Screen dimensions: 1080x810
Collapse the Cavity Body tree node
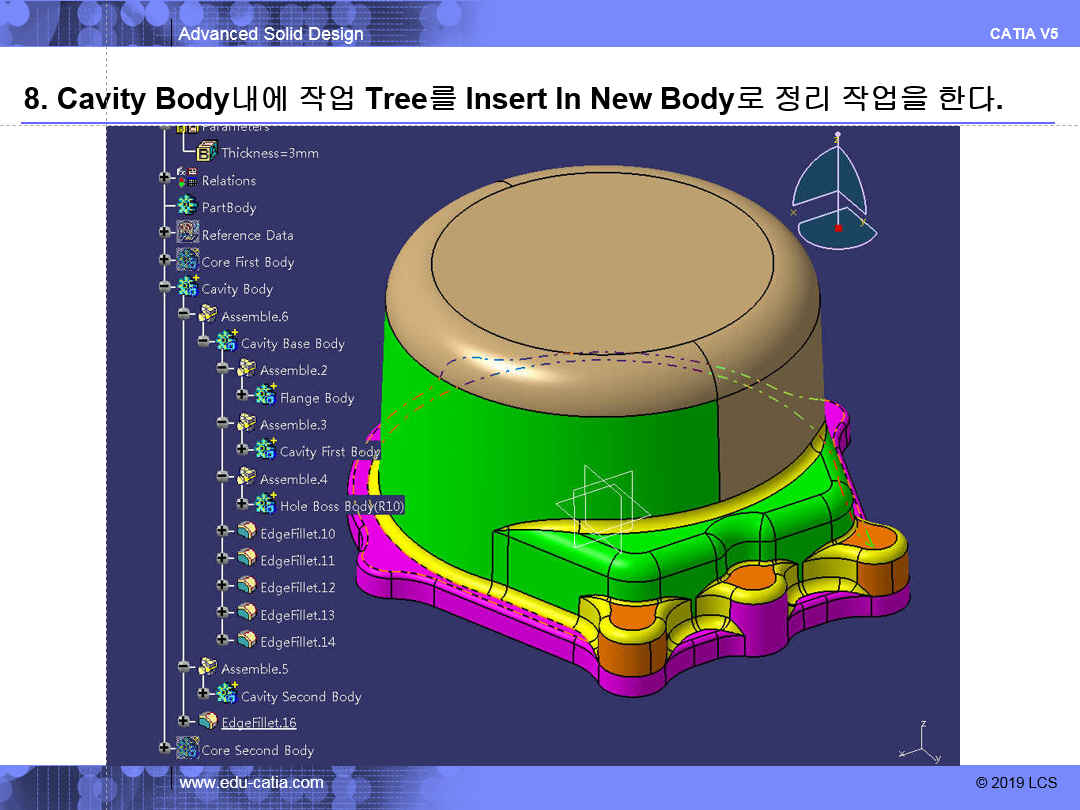[165, 288]
